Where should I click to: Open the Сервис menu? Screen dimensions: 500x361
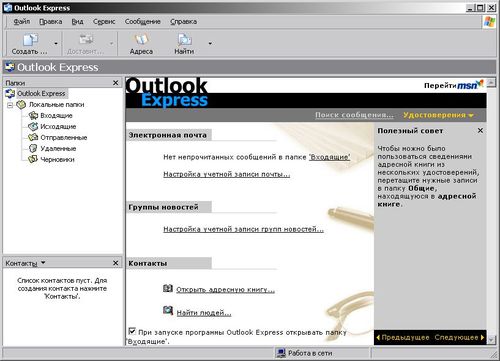pos(104,22)
